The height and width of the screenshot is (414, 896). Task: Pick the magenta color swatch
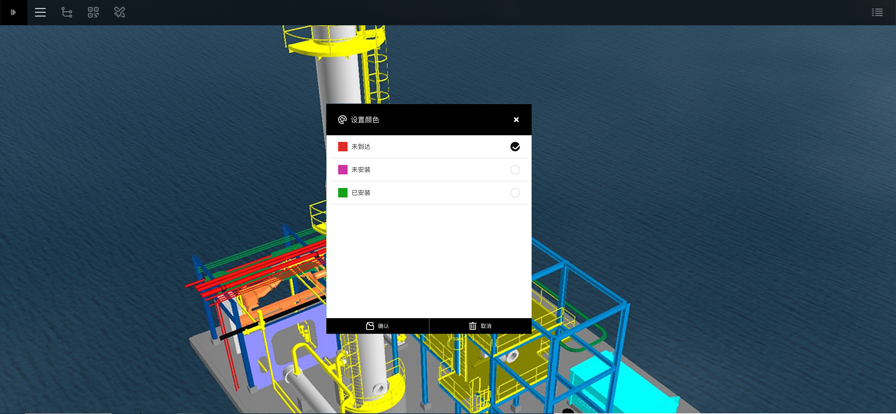tap(343, 170)
